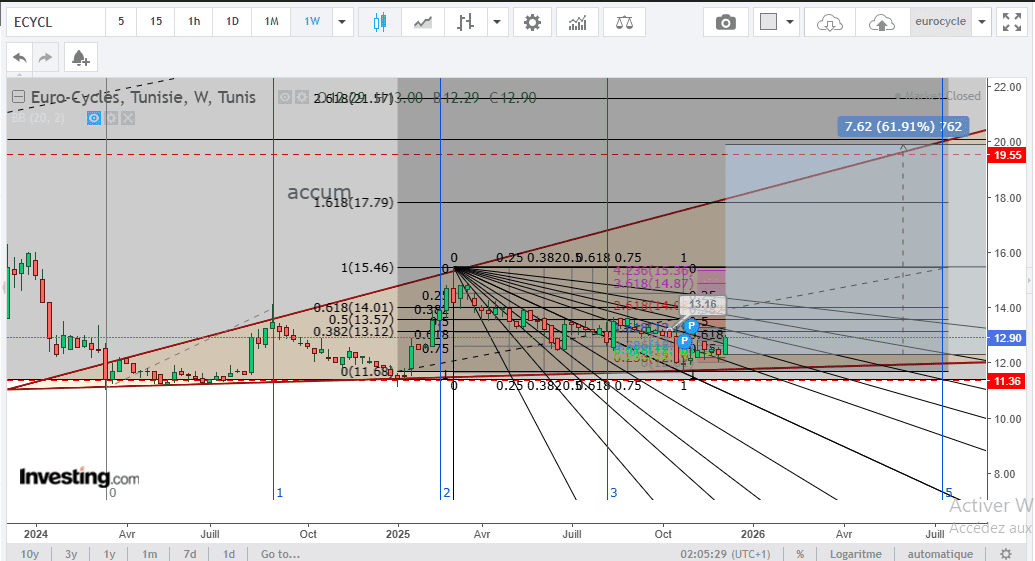Toggle automatique scale mode

click(x=939, y=554)
